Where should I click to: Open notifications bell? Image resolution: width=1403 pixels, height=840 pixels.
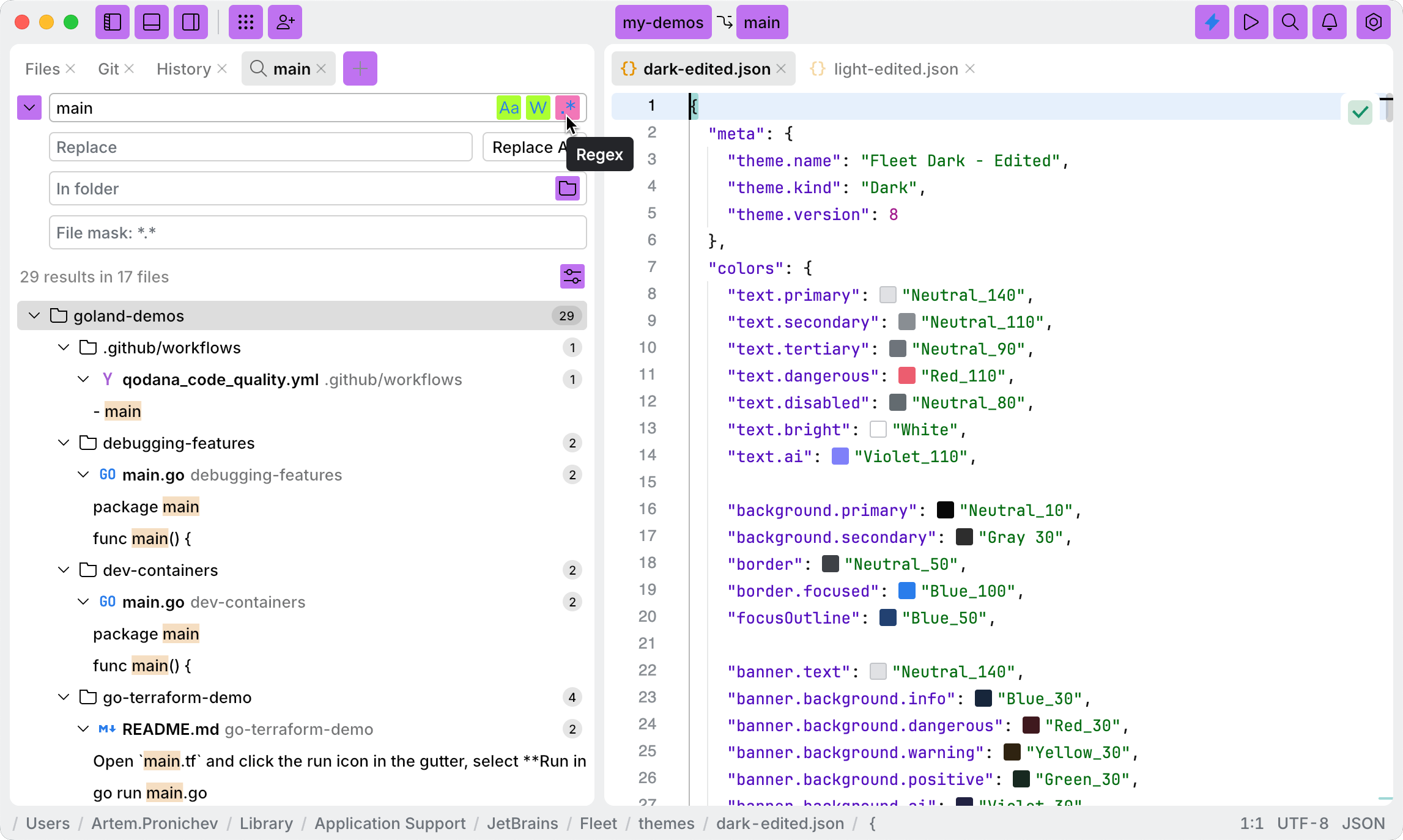point(1329,22)
